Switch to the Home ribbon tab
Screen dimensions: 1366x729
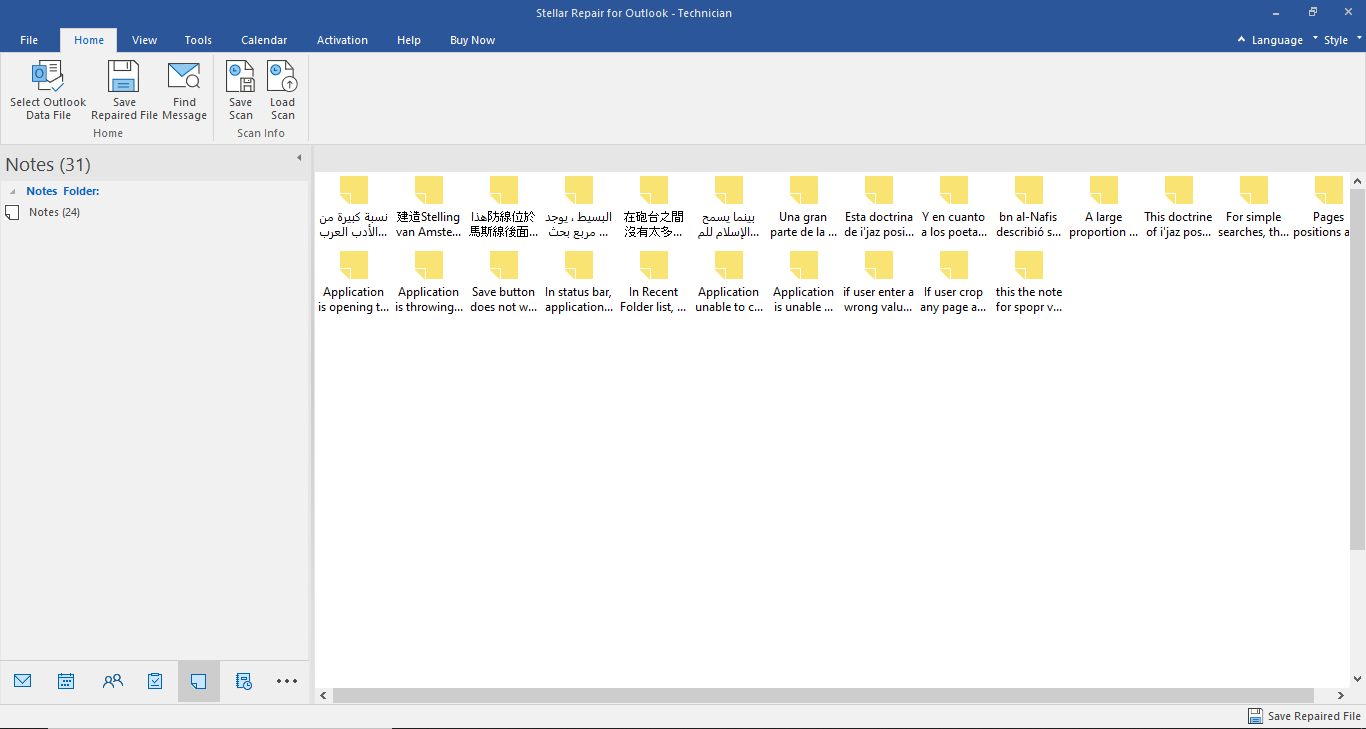coord(89,40)
